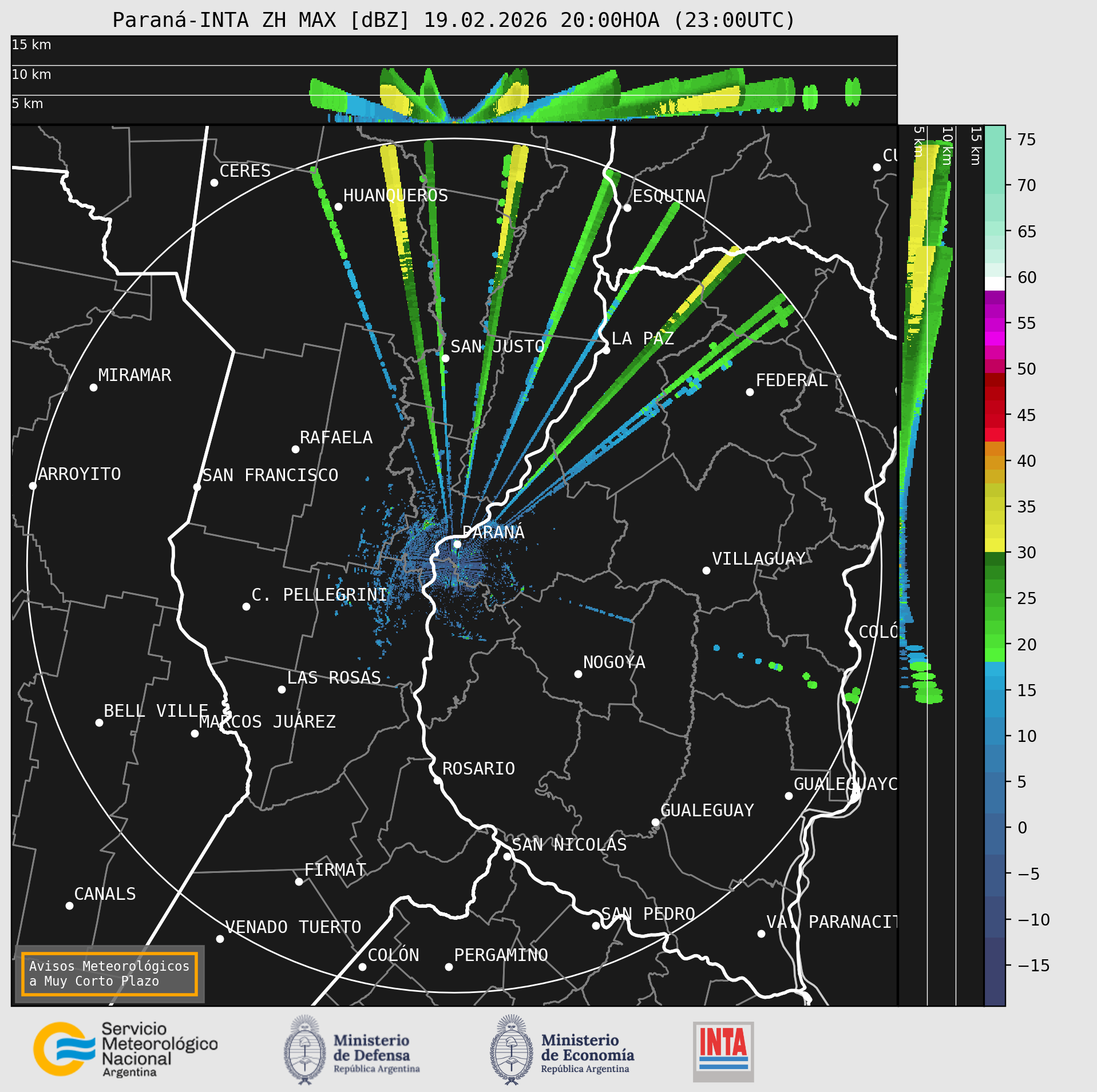Click the 15 km label in top cross-section
This screenshot has height=1092, width=1097.
pyautogui.click(x=31, y=45)
